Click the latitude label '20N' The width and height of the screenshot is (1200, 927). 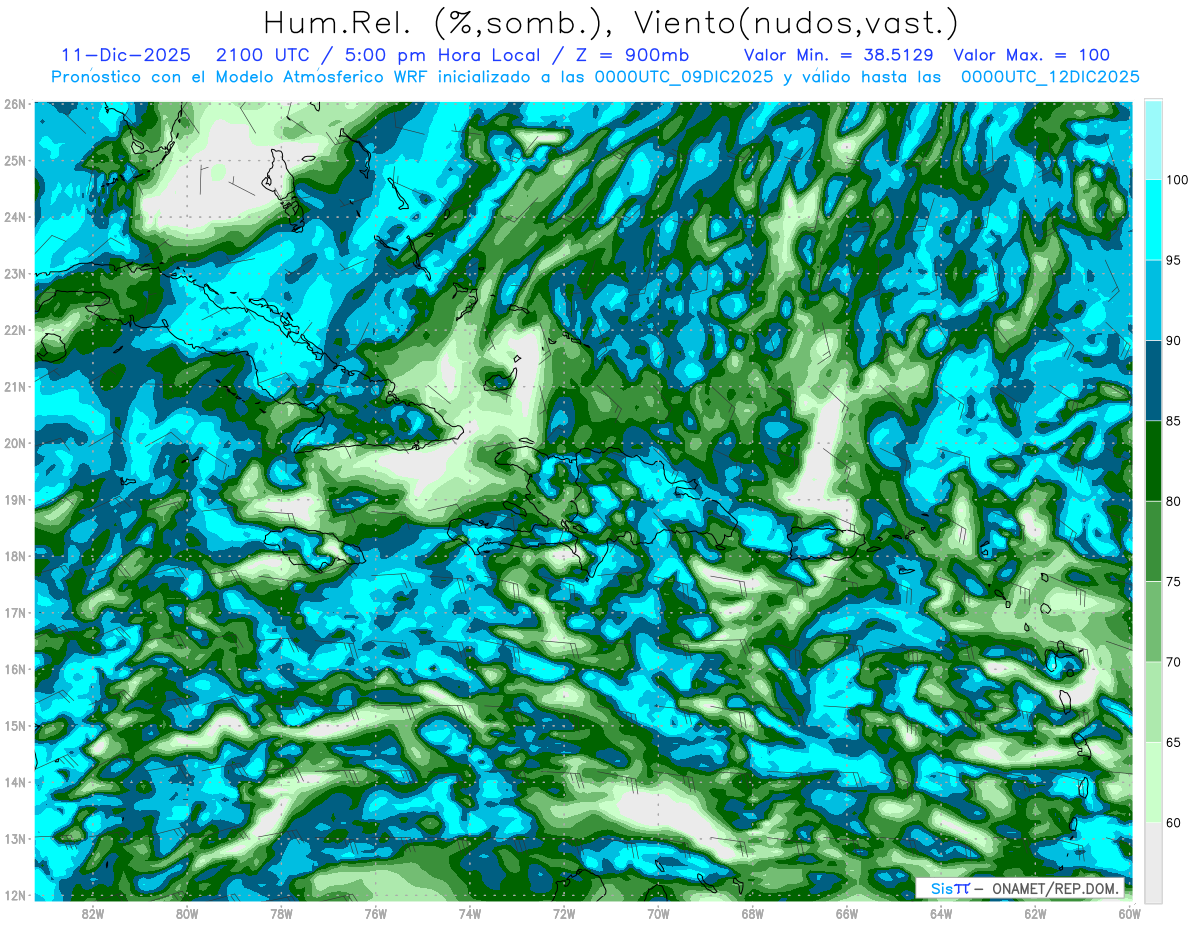click(x=15, y=443)
